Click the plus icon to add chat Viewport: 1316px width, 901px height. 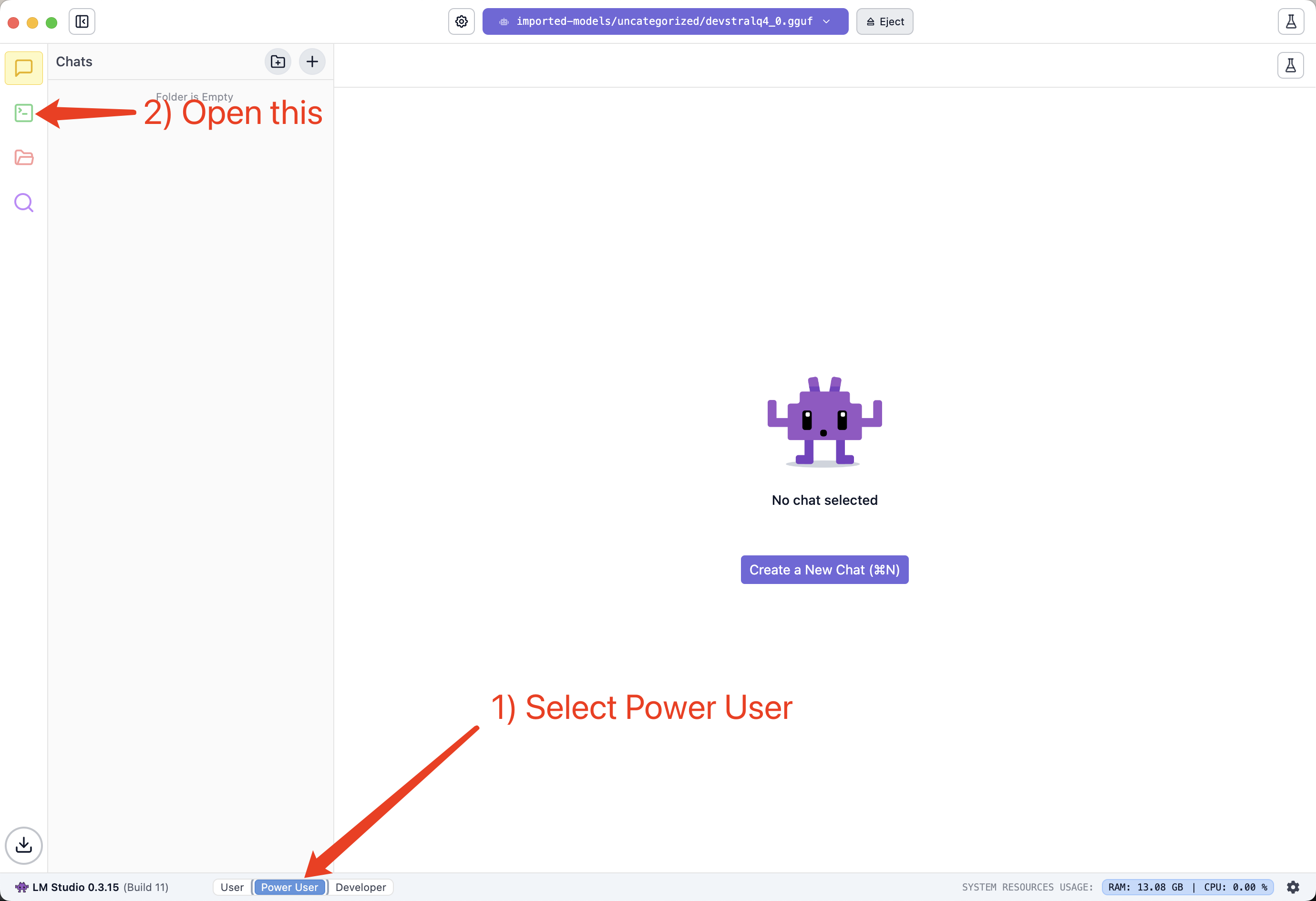pyautogui.click(x=312, y=61)
